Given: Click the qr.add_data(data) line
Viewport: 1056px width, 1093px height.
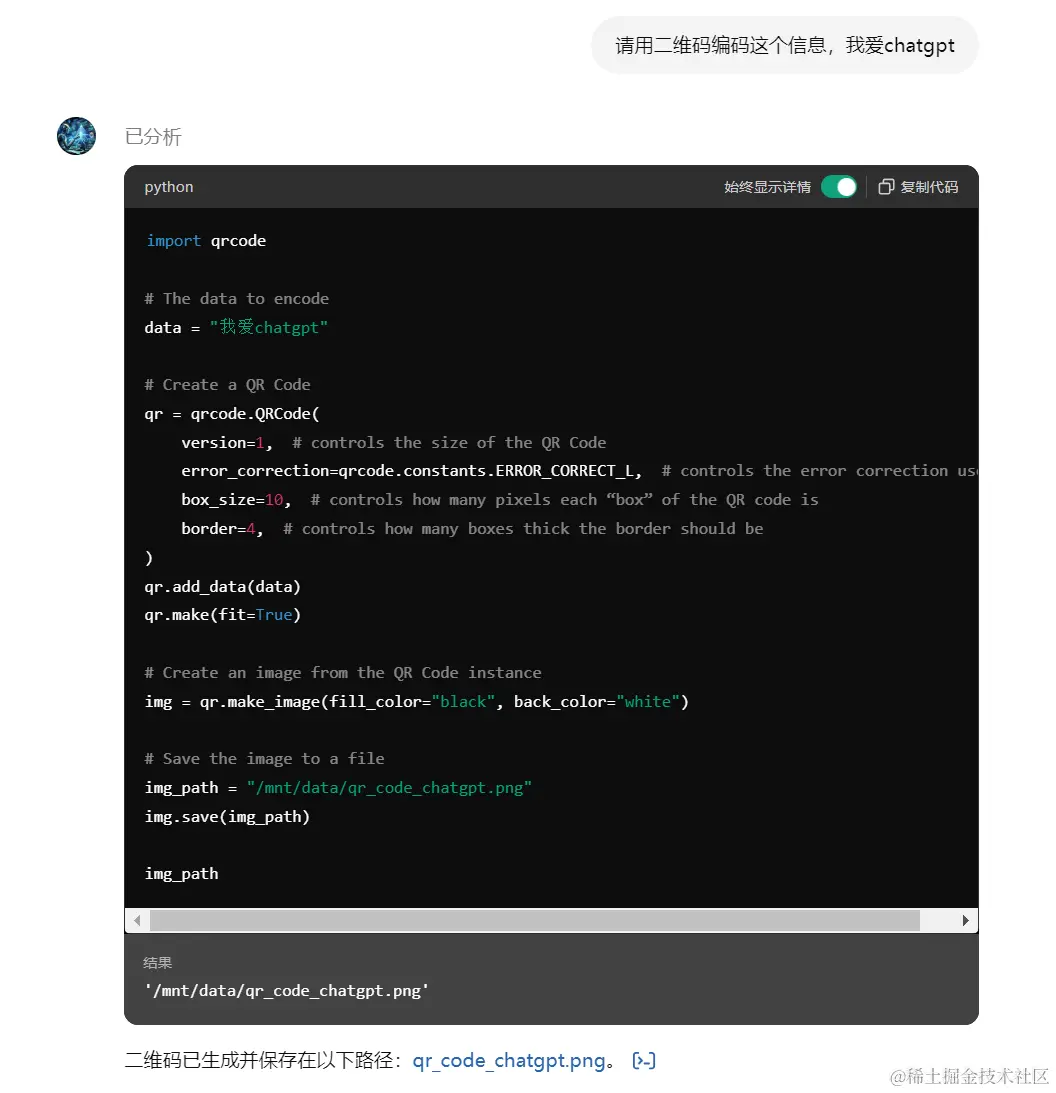Looking at the screenshot, I should point(222,586).
